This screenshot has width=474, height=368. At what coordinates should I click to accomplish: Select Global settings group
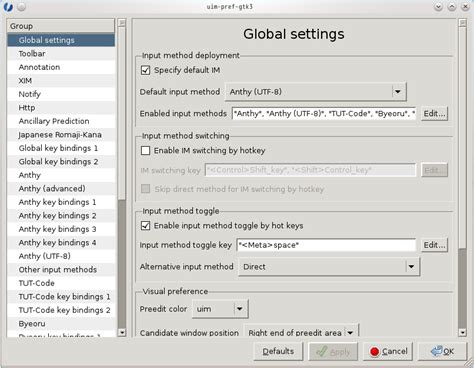click(61, 40)
